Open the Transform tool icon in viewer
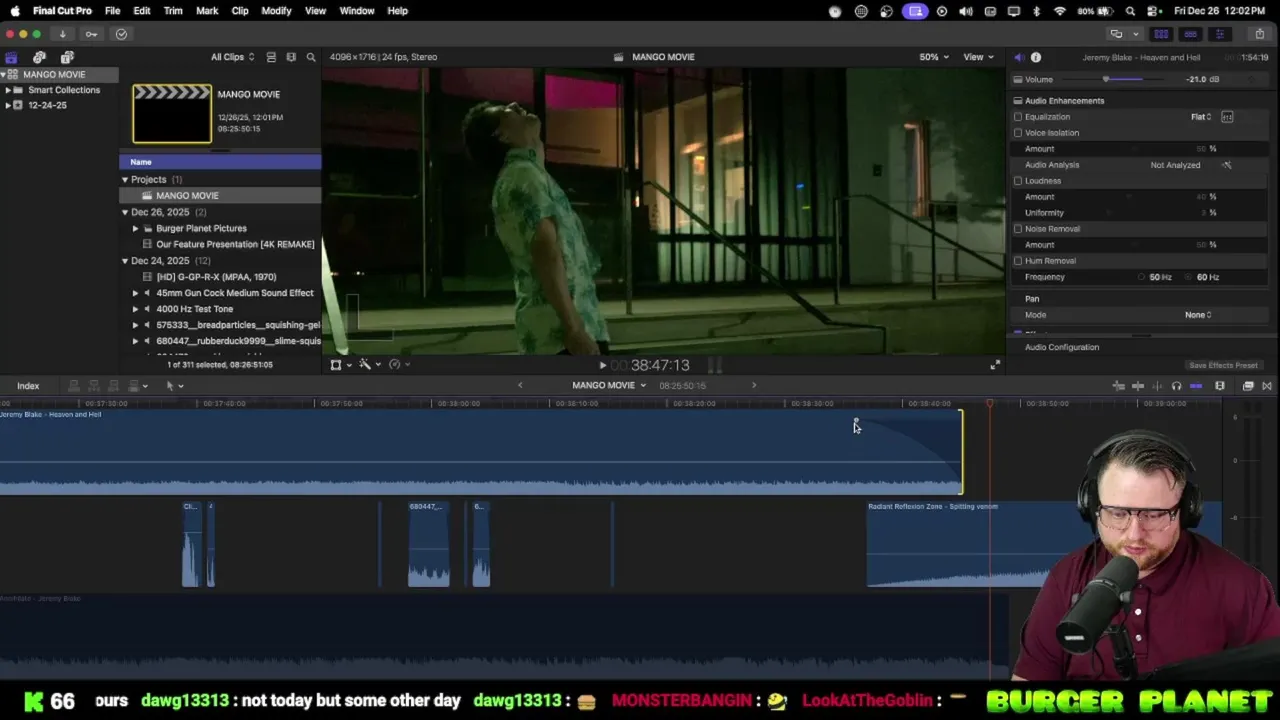Screen dimensions: 1280x720 click(336, 365)
